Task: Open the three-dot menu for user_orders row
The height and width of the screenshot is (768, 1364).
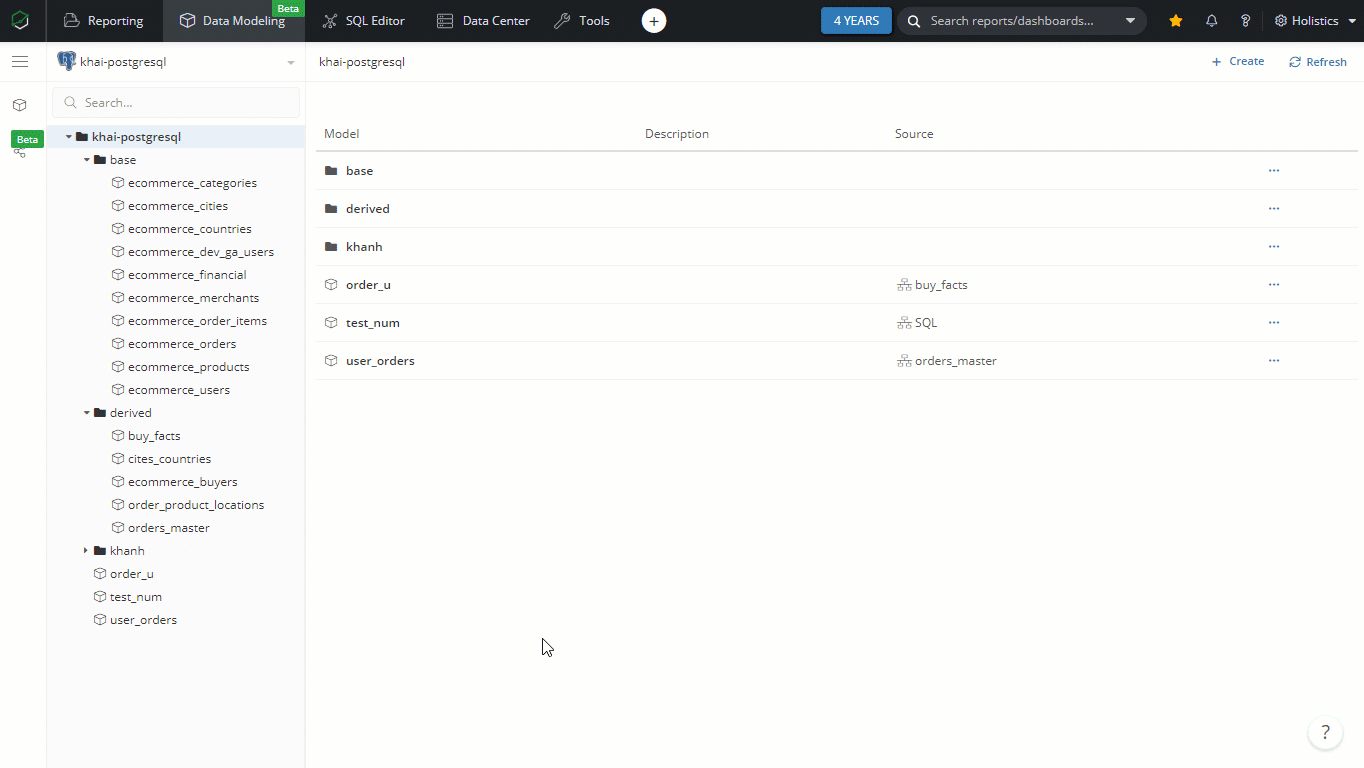Action: pos(1274,361)
